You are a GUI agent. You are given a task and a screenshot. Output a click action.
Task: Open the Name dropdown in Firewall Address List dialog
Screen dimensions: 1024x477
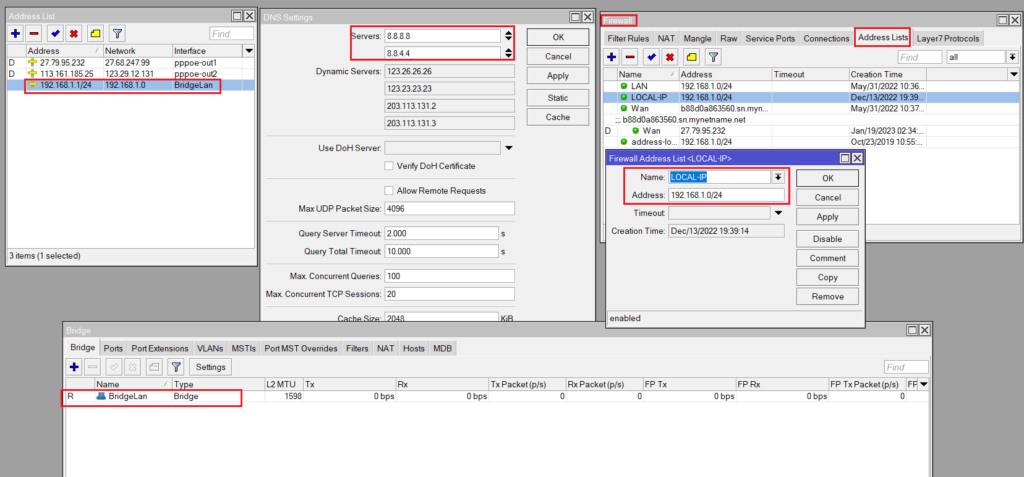tap(778, 177)
